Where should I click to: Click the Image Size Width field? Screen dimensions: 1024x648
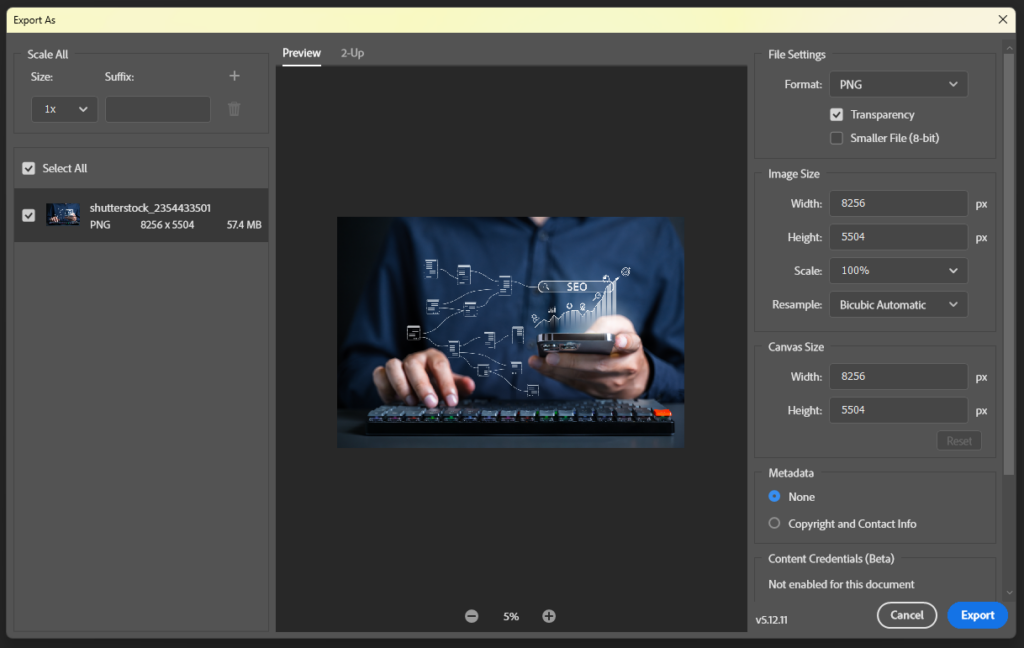tap(898, 203)
